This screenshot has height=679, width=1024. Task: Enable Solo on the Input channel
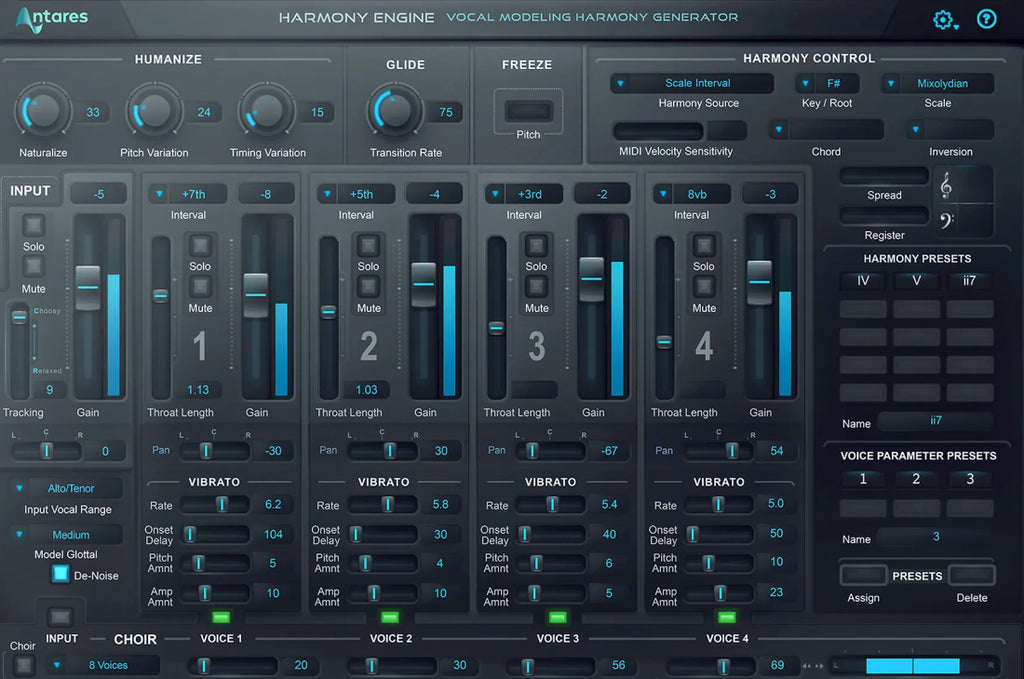34,225
